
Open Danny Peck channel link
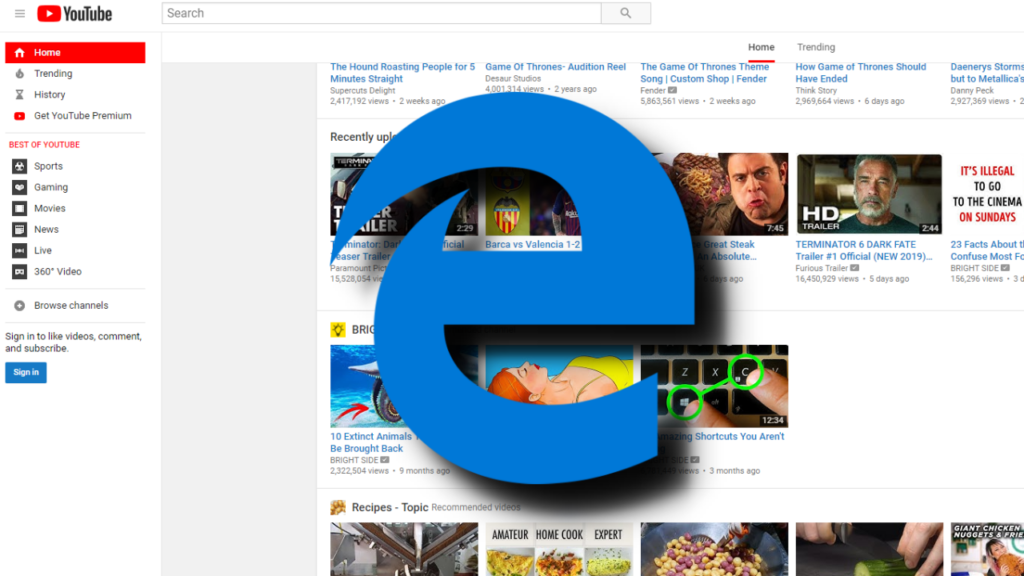click(972, 91)
